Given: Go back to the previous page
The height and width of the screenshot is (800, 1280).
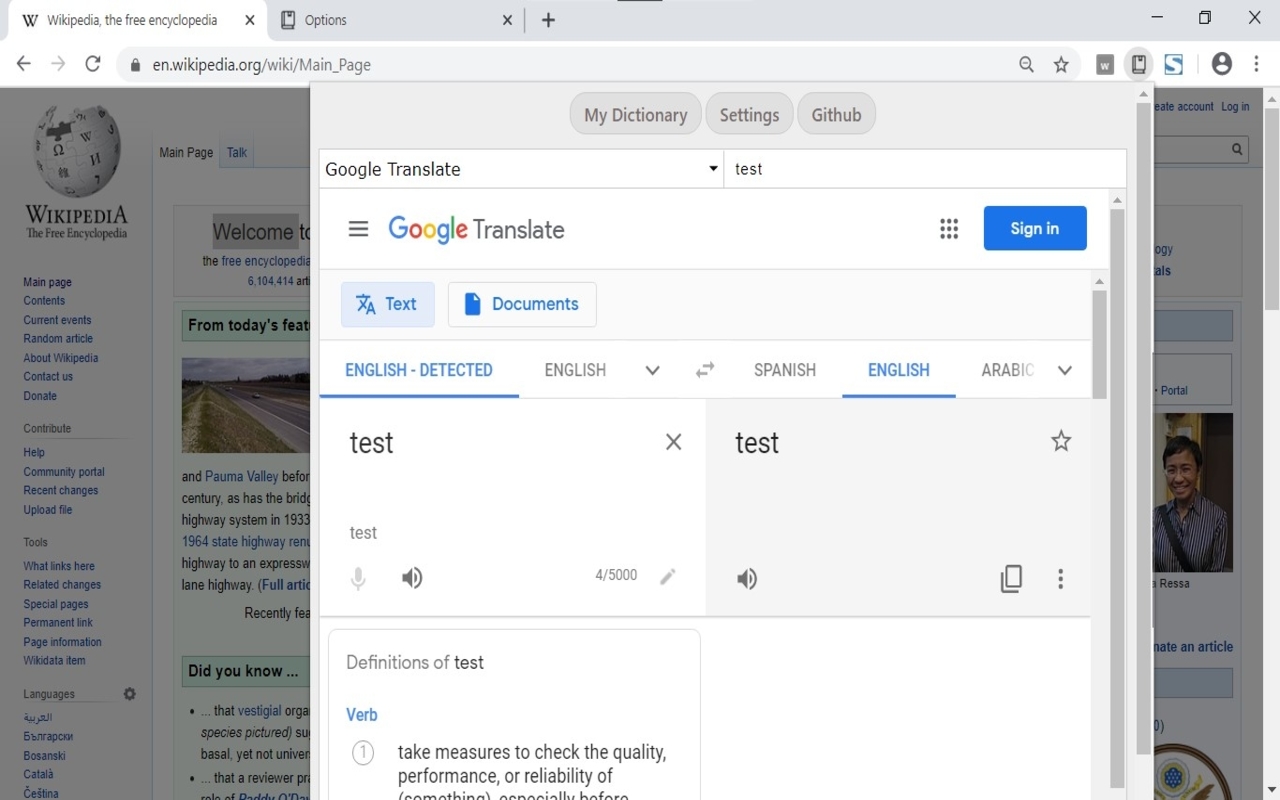Looking at the screenshot, I should click(24, 64).
